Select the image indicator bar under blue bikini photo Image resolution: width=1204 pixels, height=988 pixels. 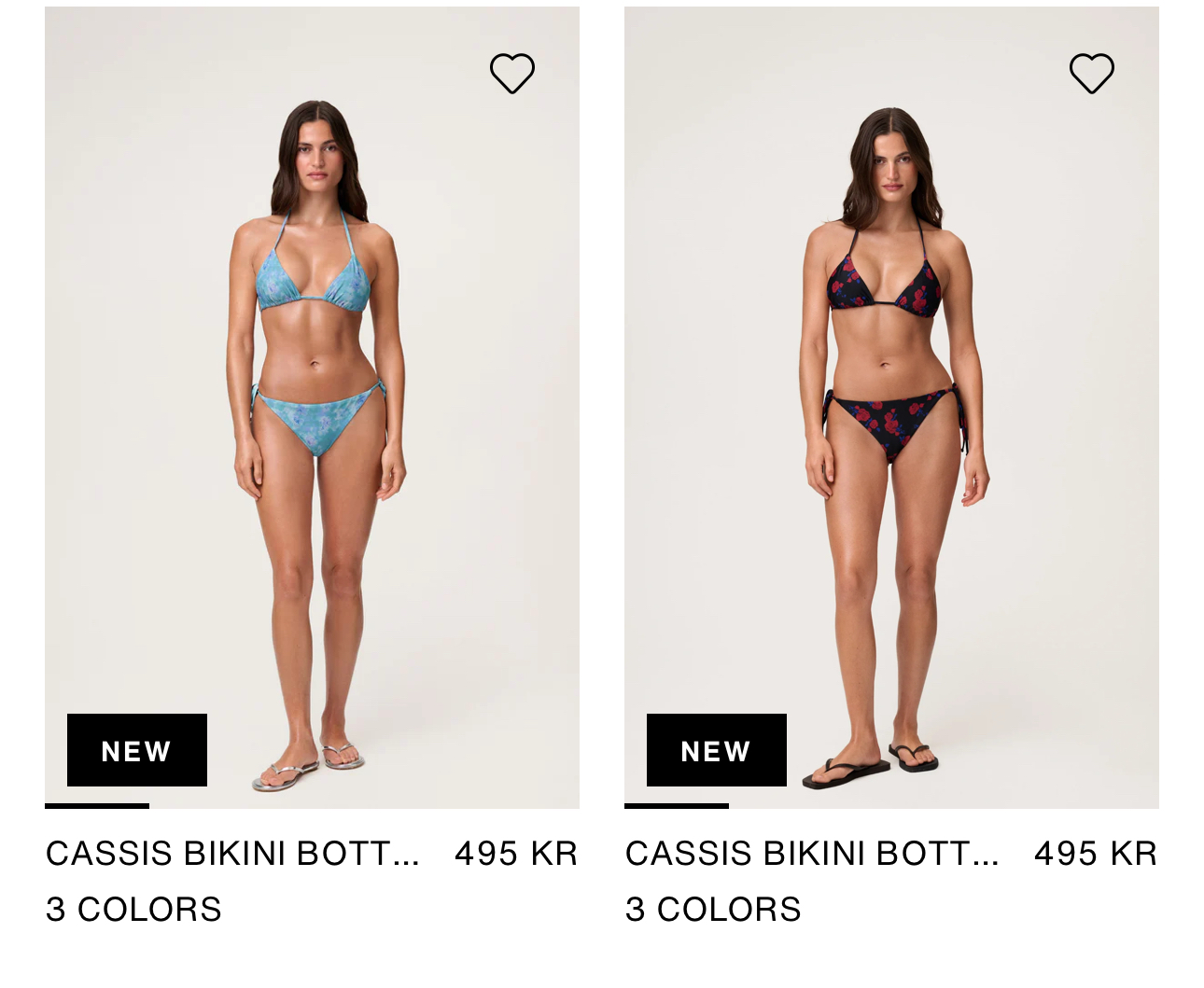click(x=97, y=806)
